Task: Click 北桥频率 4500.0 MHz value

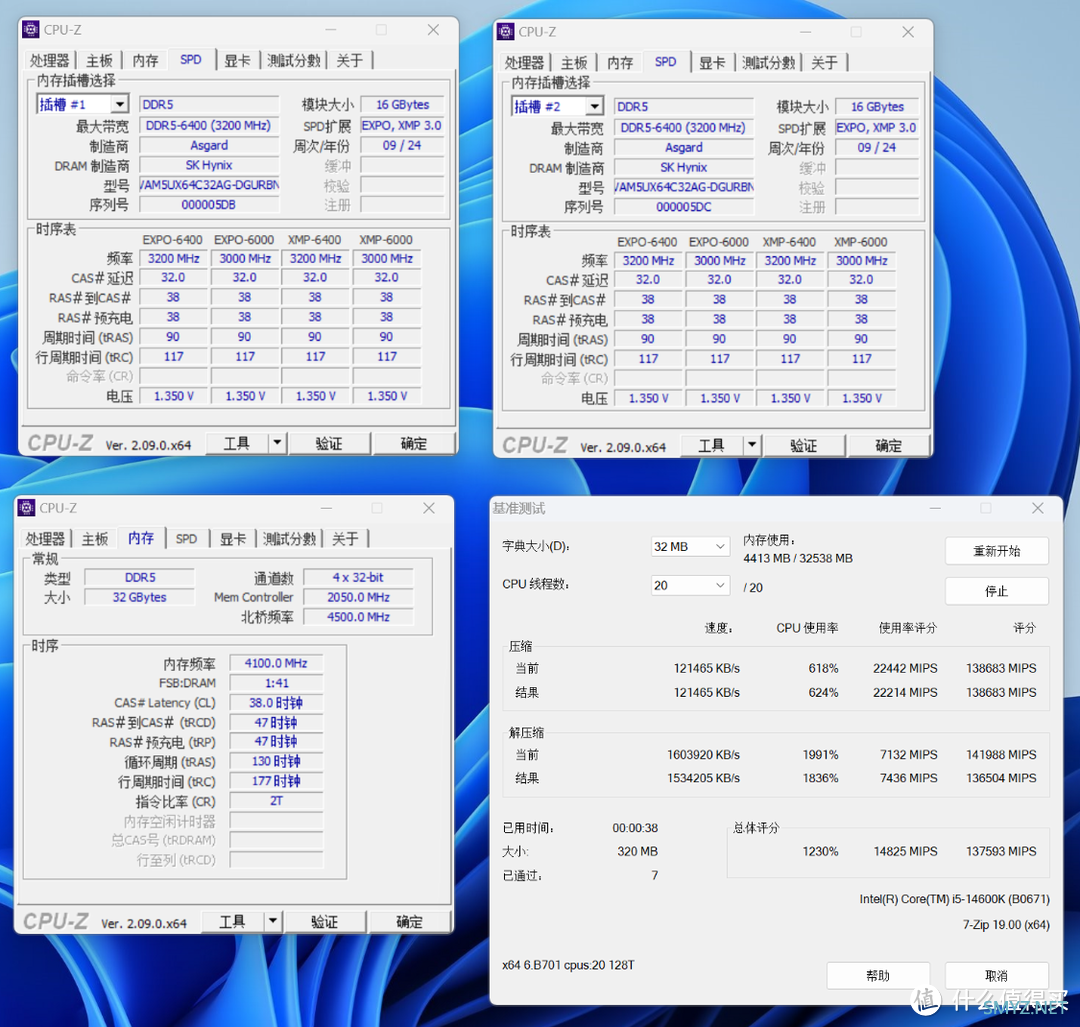Action: pyautogui.click(x=358, y=617)
